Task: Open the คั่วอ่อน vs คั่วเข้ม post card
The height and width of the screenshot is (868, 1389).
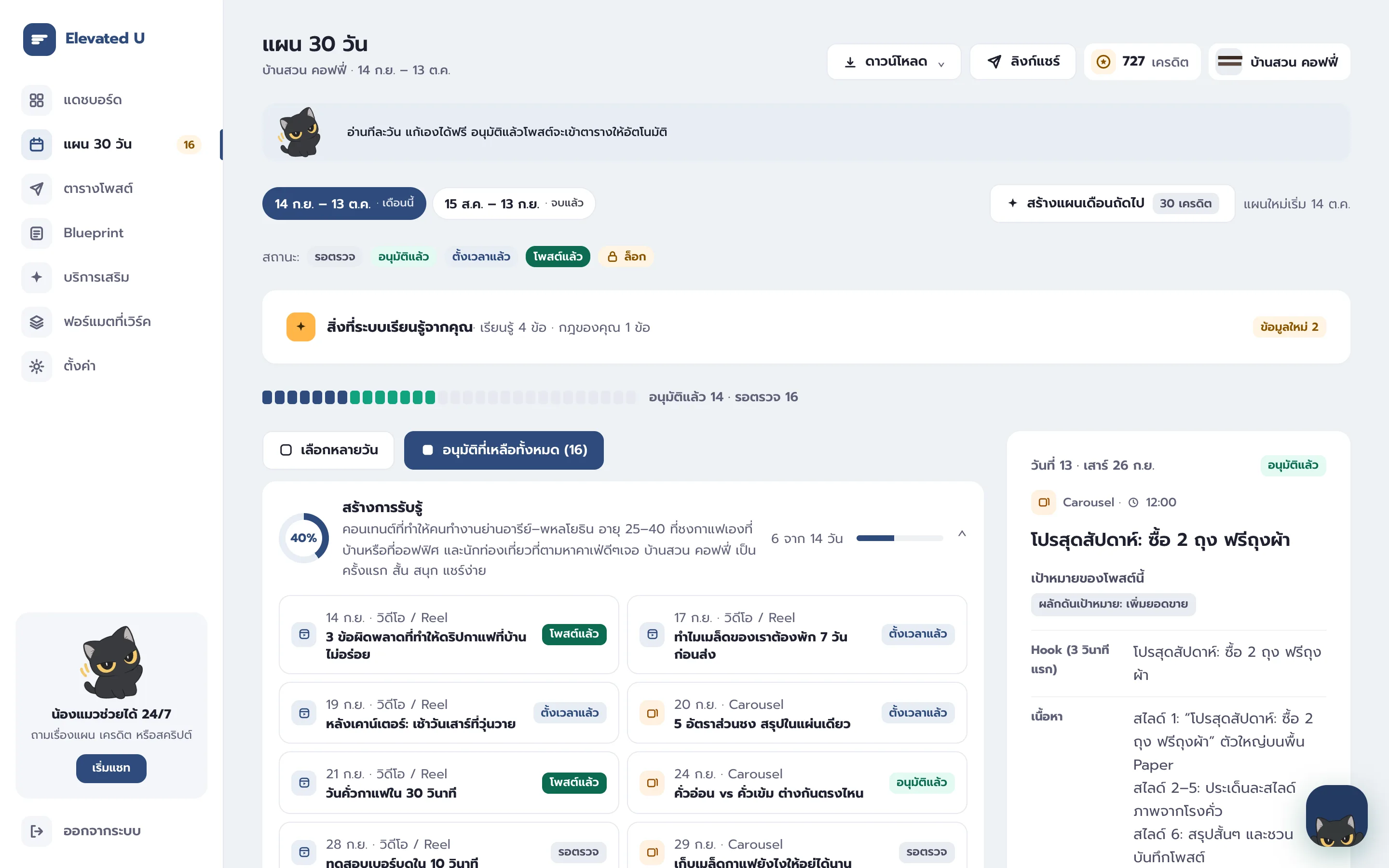Action: [x=797, y=783]
